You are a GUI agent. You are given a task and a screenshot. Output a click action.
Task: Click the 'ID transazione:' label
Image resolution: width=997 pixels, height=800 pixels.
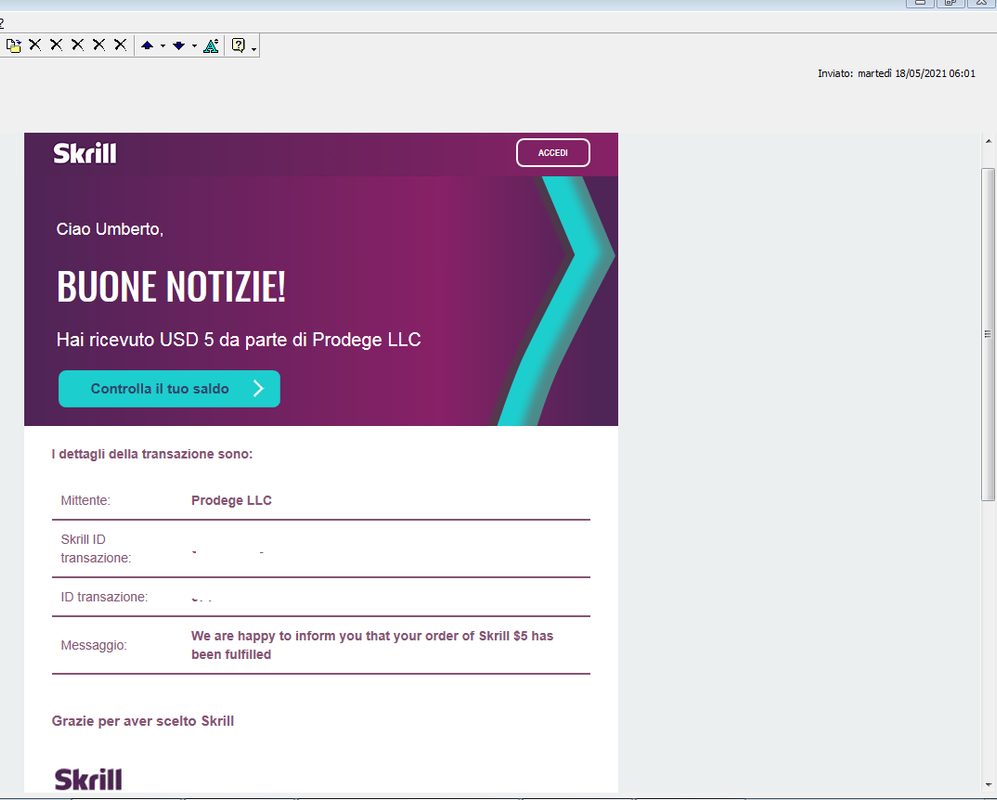(x=104, y=597)
